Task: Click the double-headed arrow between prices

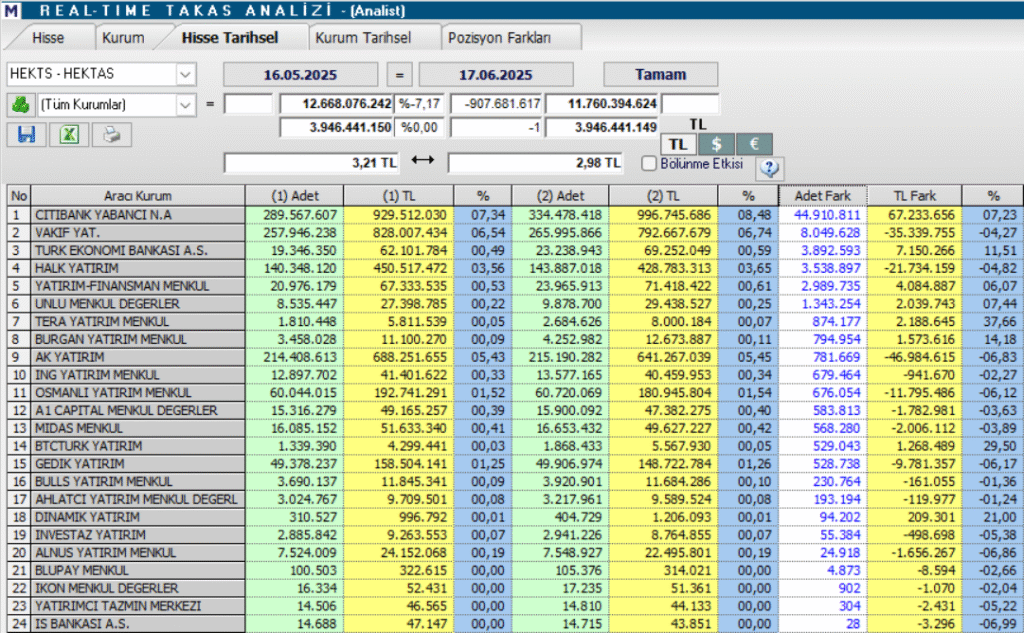Action: [x=423, y=160]
